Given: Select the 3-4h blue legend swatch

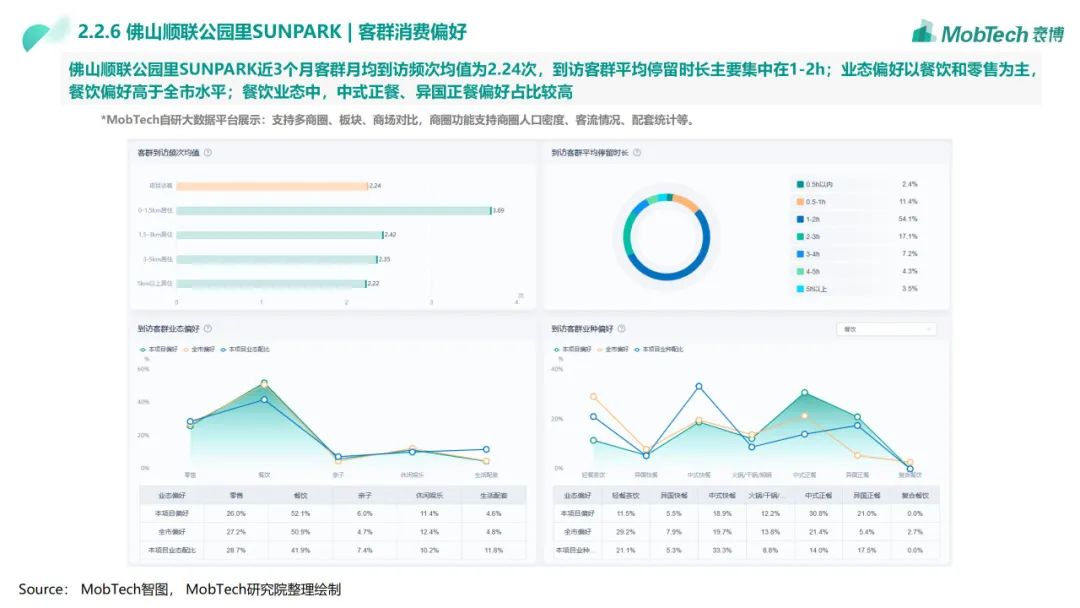Looking at the screenshot, I should click(x=800, y=254).
